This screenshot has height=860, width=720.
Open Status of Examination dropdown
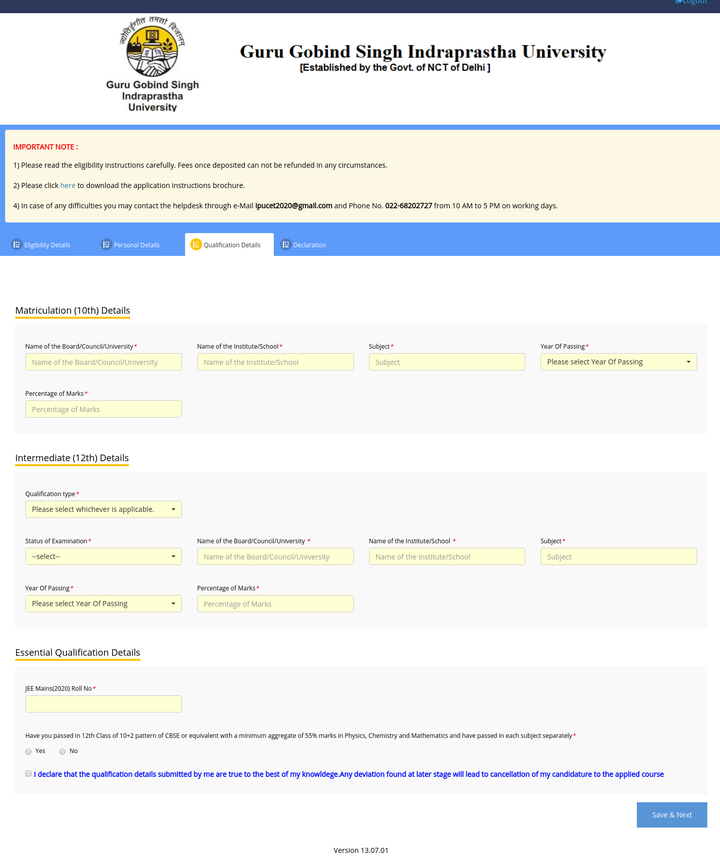[x=104, y=557]
